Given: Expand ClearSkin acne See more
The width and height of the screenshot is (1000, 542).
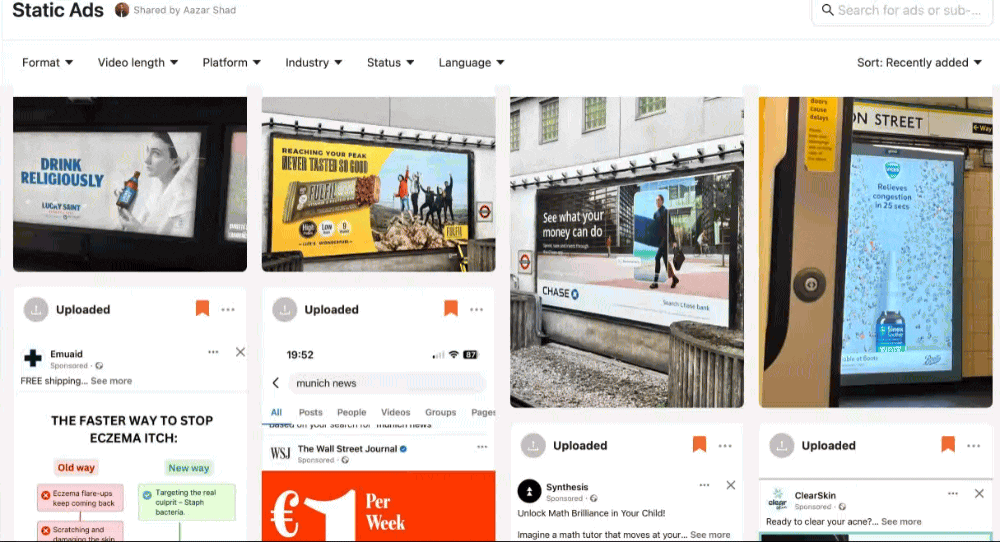Looking at the screenshot, I should click(x=901, y=522).
